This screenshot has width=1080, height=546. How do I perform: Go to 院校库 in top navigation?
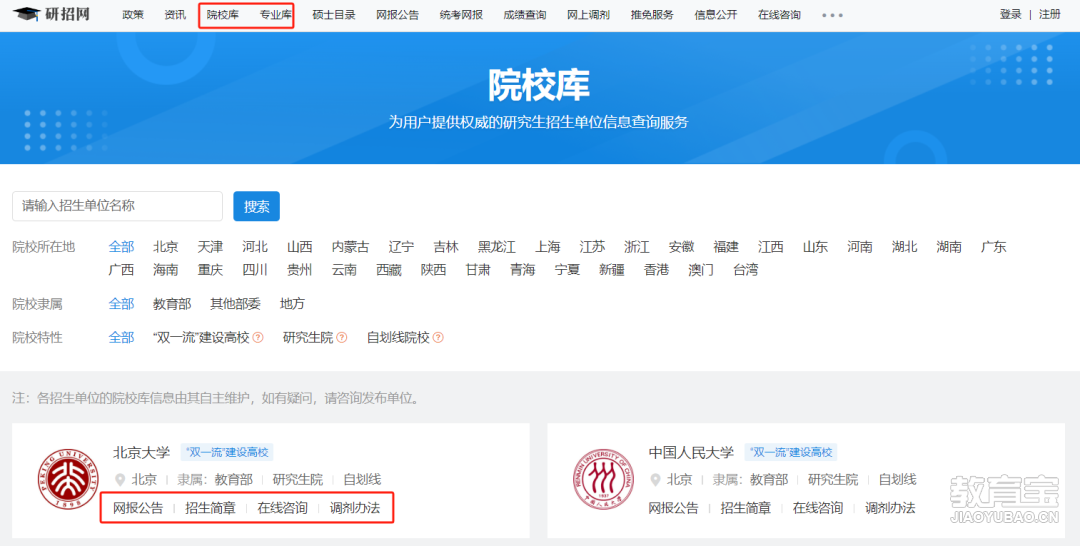pos(222,14)
